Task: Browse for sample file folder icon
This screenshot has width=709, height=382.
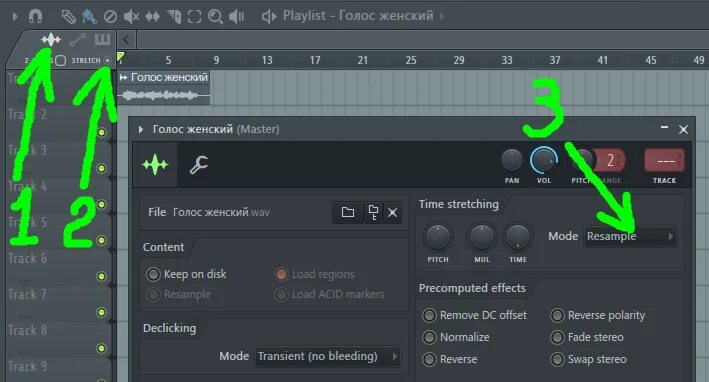Action: (x=348, y=212)
